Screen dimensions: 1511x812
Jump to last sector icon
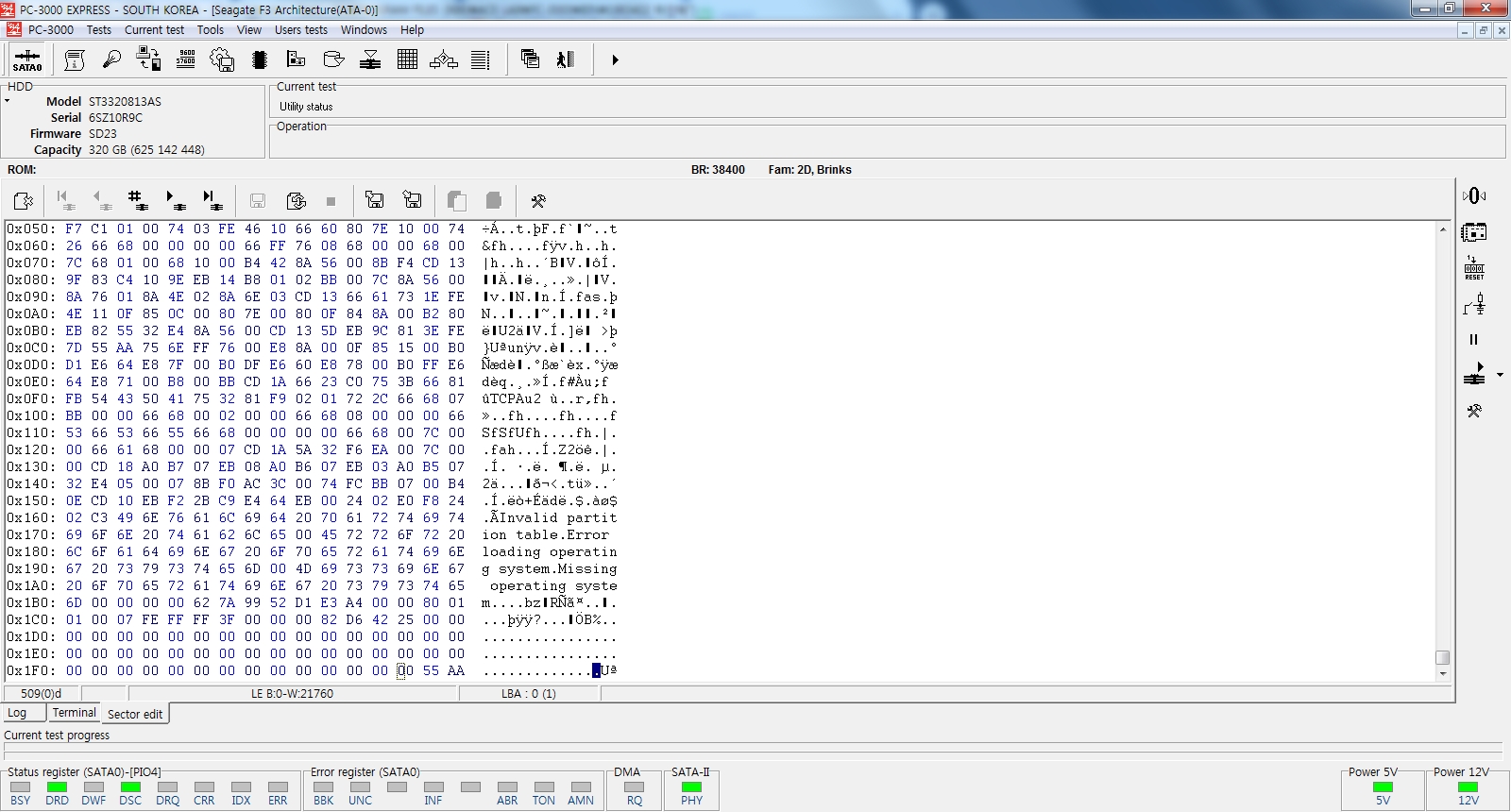point(213,200)
